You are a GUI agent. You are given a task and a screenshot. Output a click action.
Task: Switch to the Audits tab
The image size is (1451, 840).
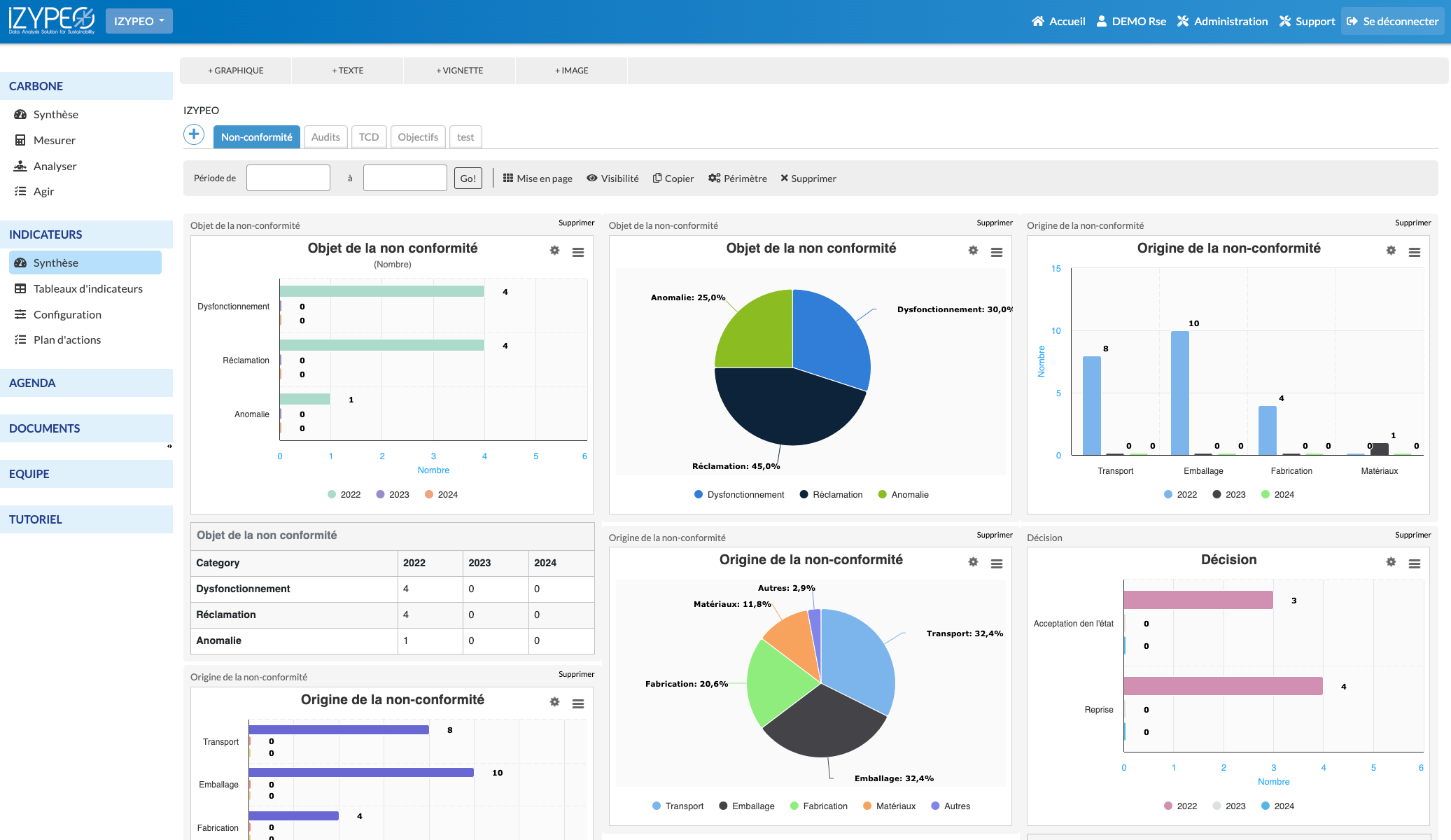point(325,137)
